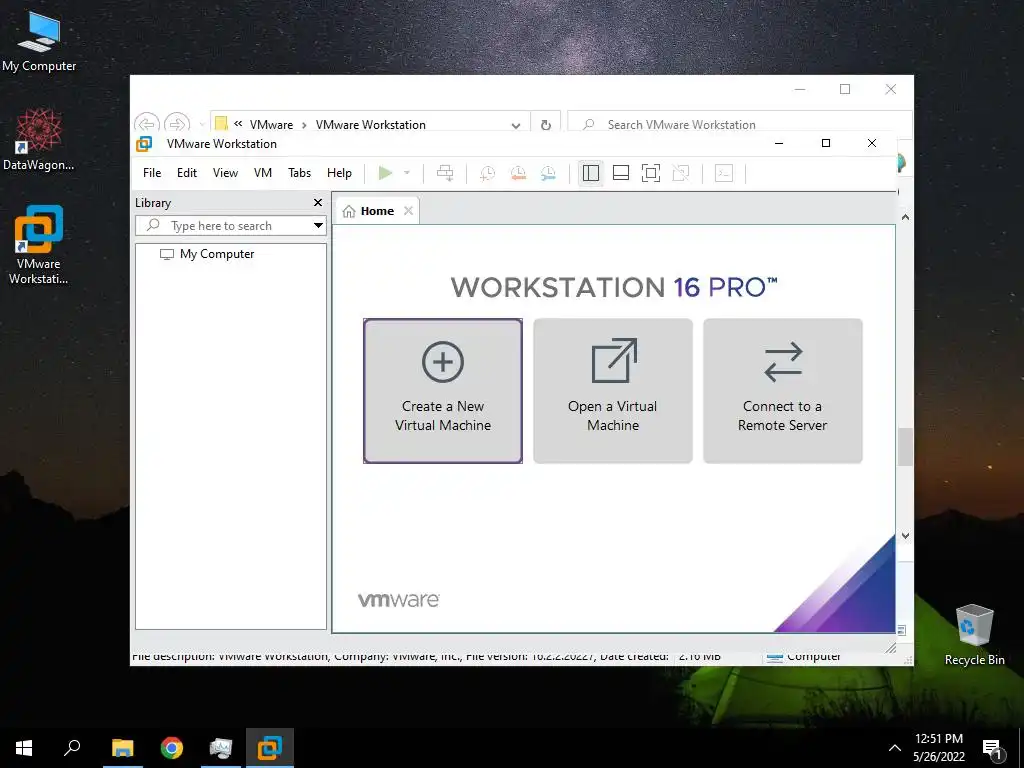Click the Unity mode toolbar icon
The image size is (1024, 768).
tap(680, 173)
